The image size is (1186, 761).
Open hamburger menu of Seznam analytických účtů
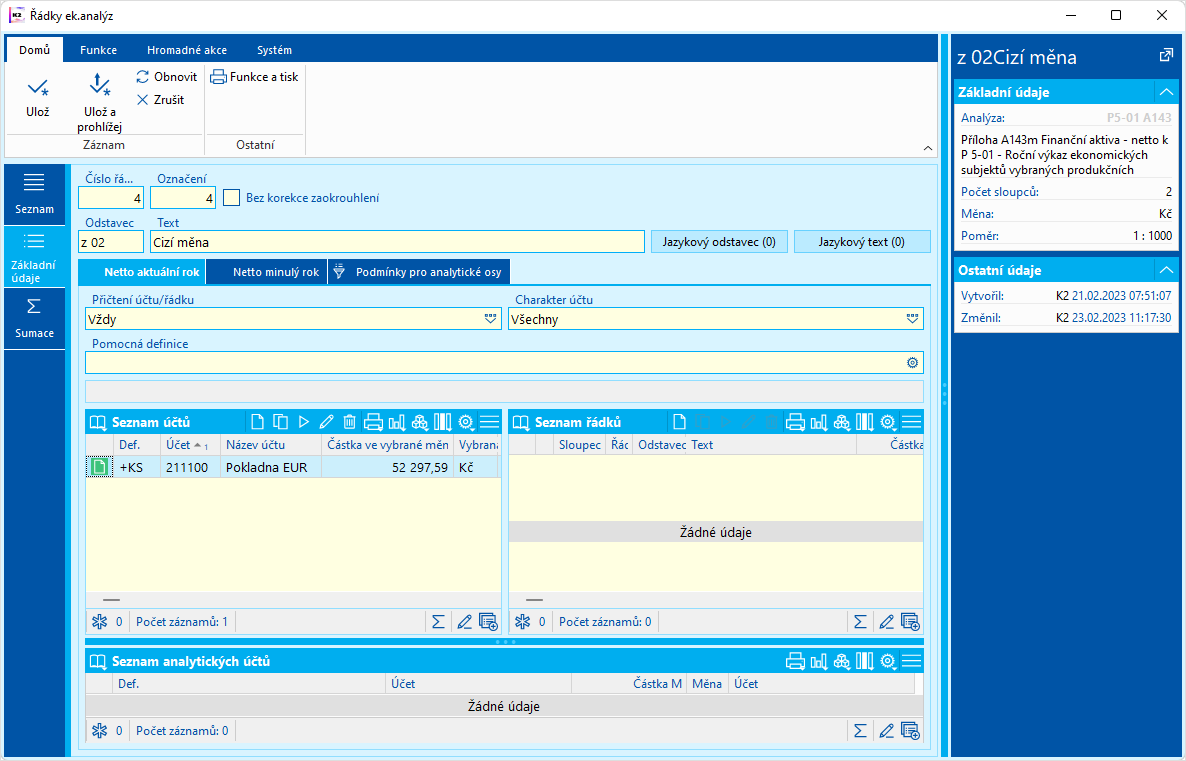coord(911,661)
